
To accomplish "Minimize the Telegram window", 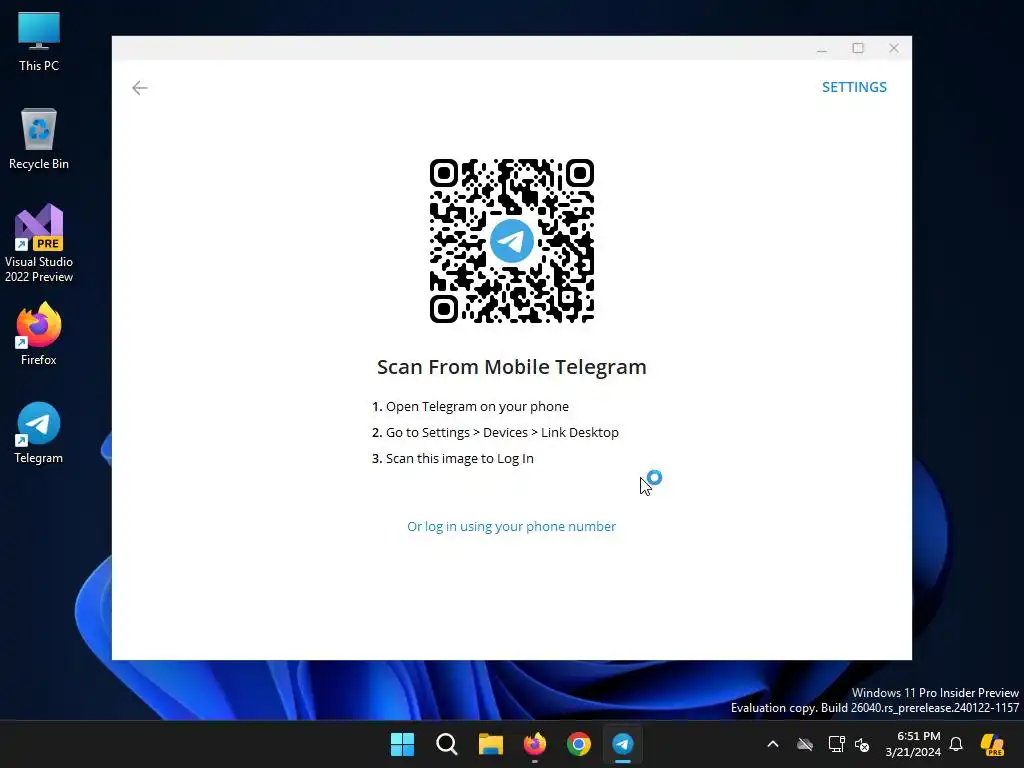I will pyautogui.click(x=822, y=48).
